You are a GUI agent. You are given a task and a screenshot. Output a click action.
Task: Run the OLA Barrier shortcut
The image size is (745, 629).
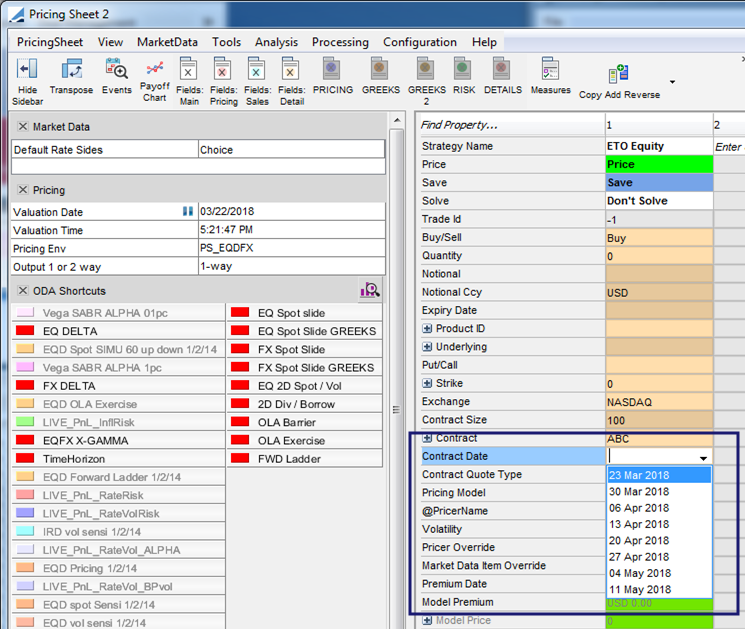(x=305, y=422)
